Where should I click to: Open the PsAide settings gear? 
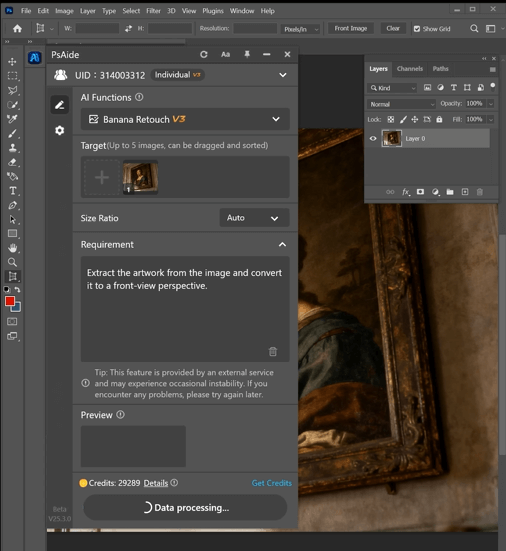60,130
